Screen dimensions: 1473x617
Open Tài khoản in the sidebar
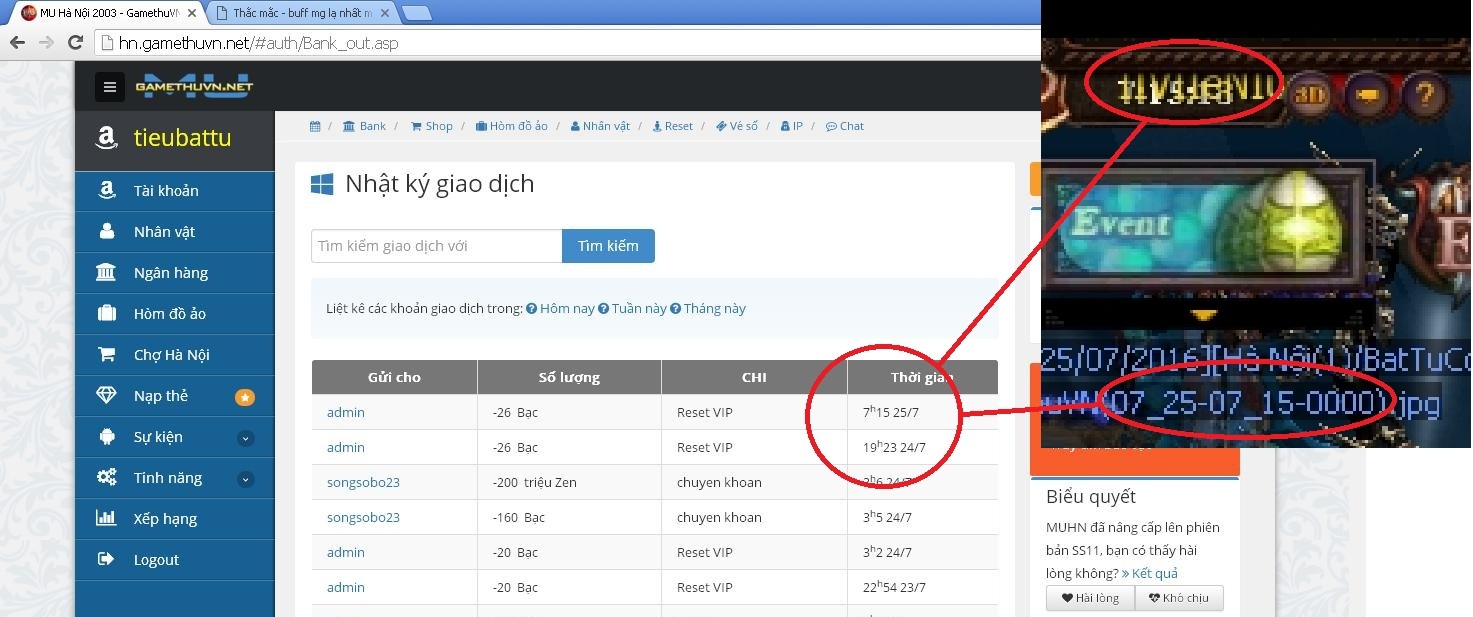tap(175, 191)
